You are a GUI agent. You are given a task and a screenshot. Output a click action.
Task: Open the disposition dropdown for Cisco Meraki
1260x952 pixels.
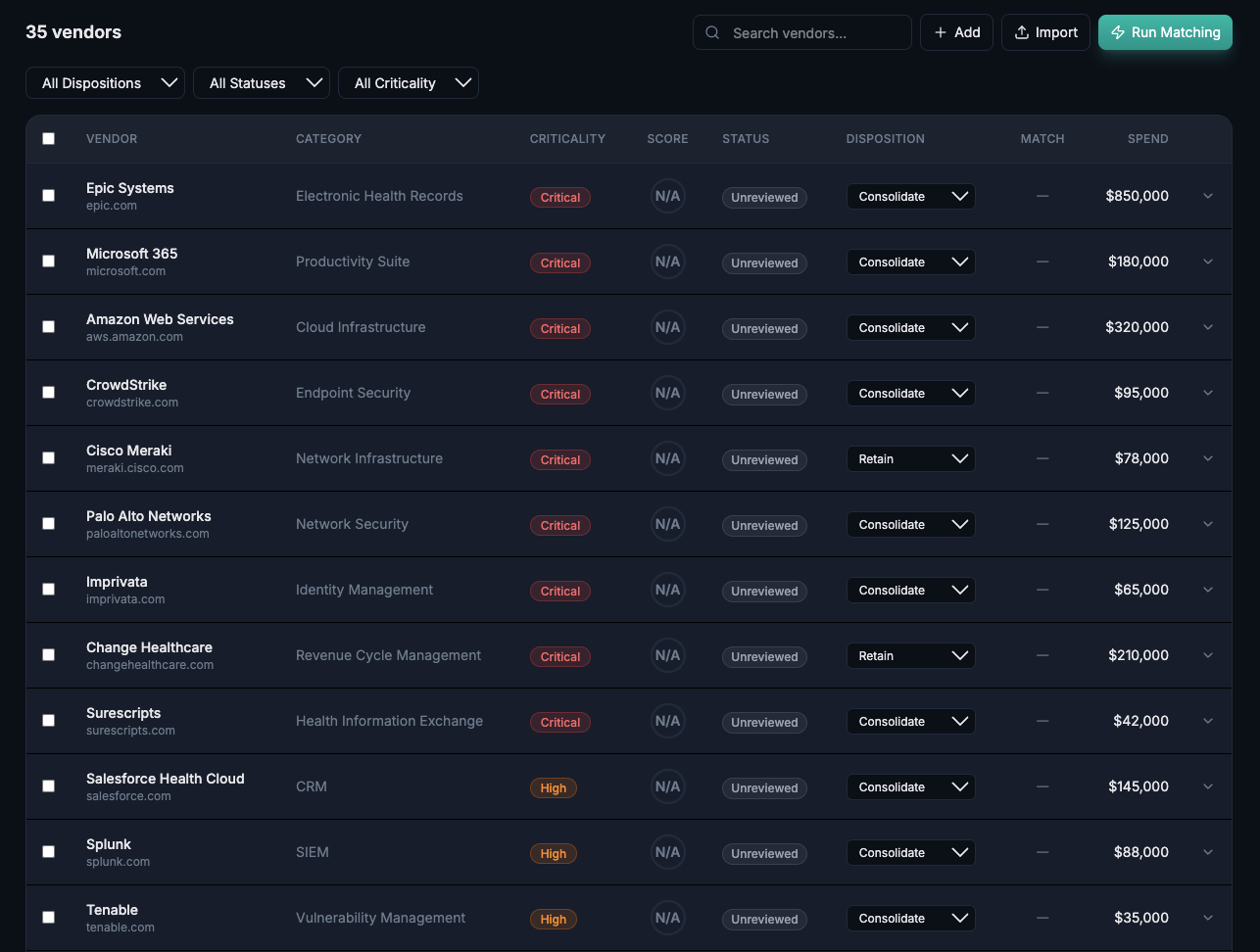910,458
